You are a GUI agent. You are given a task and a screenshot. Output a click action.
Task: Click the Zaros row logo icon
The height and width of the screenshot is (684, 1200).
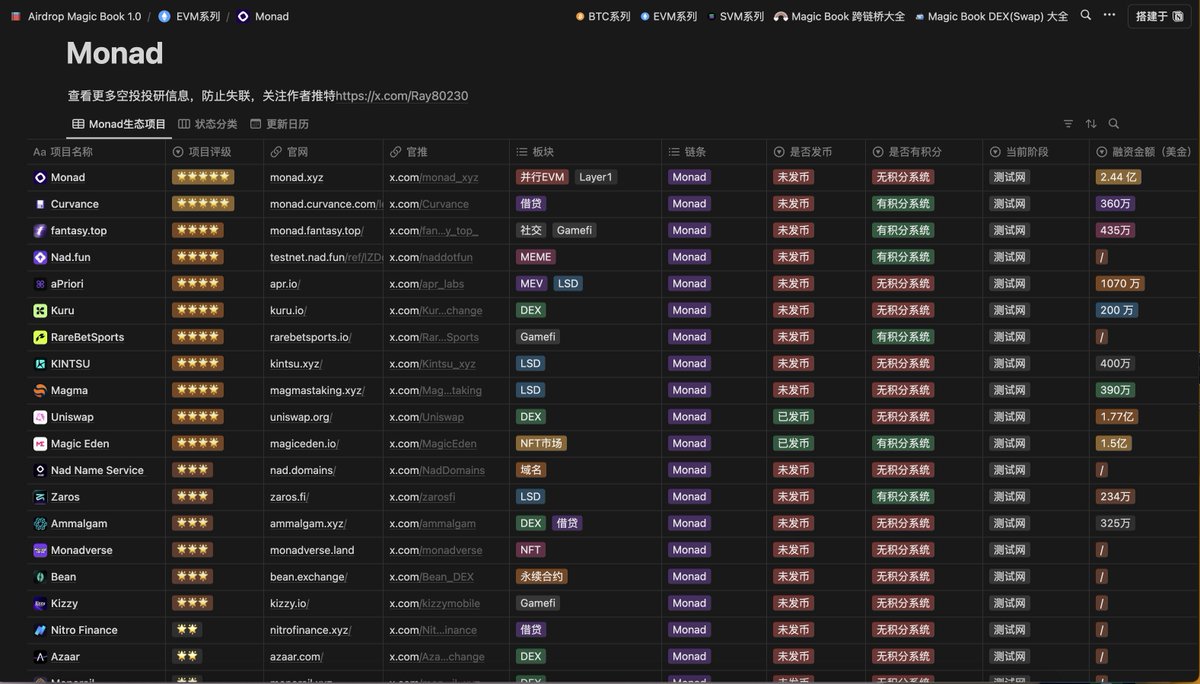40,497
